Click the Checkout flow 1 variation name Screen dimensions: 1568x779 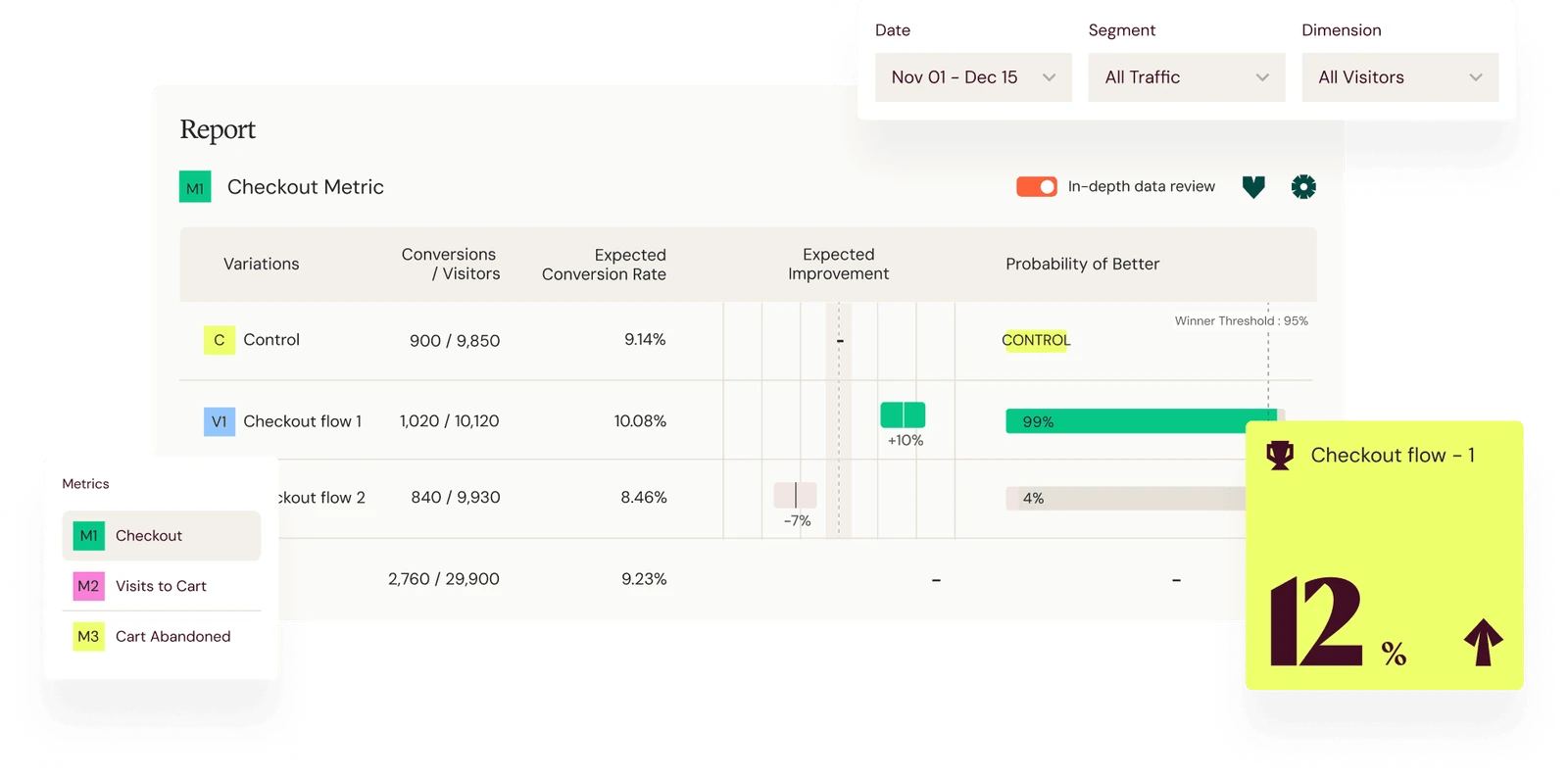point(303,421)
